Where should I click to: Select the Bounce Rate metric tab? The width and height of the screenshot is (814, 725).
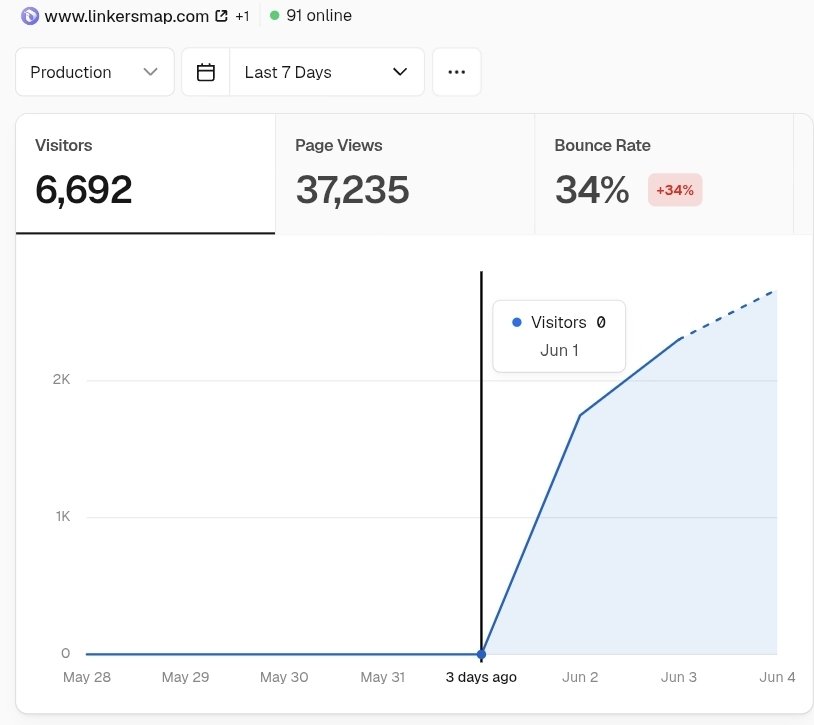point(664,174)
